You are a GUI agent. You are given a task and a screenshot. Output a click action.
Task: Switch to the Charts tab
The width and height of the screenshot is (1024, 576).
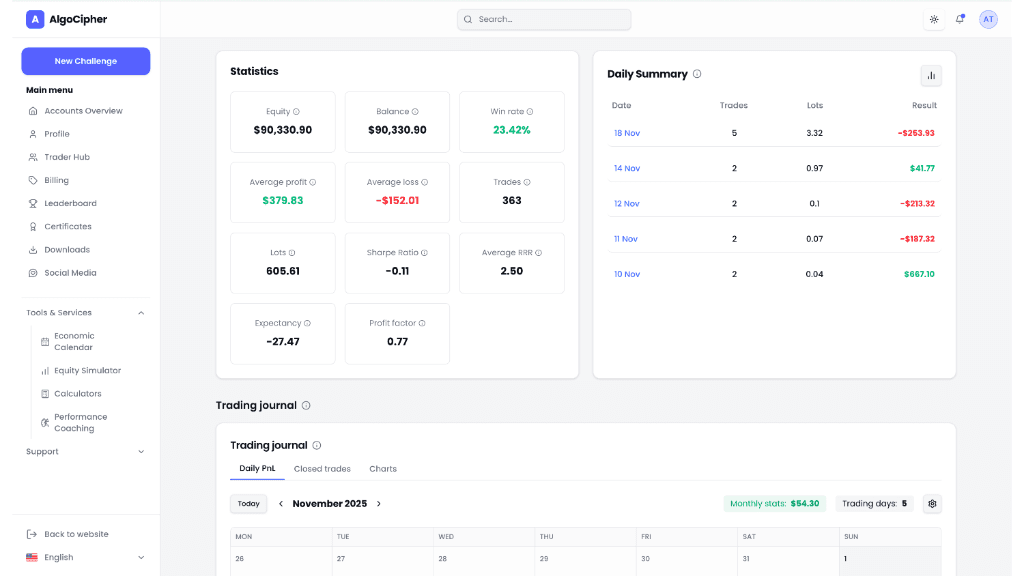click(x=383, y=469)
